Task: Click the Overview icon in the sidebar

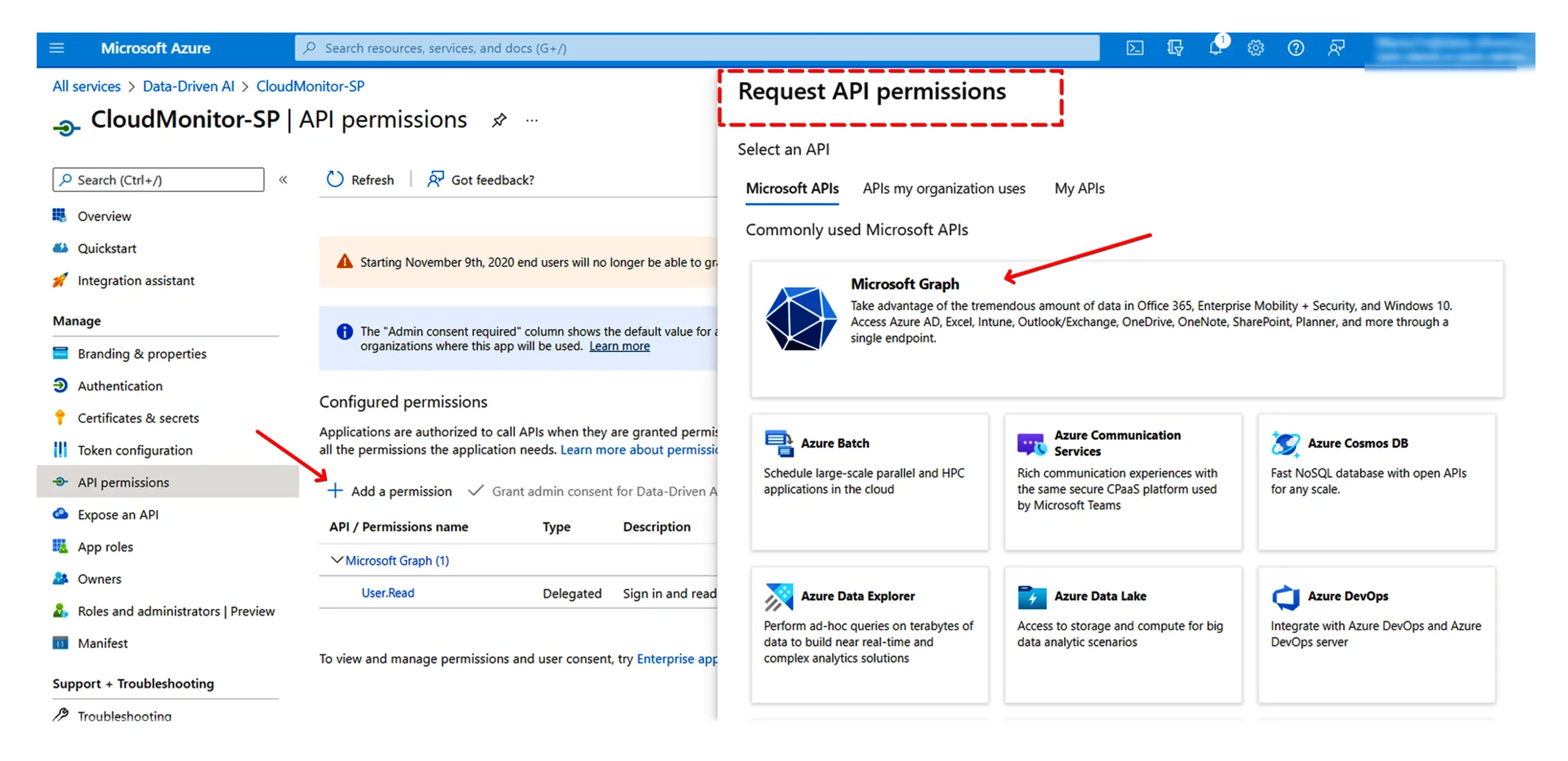Action: pos(60,215)
